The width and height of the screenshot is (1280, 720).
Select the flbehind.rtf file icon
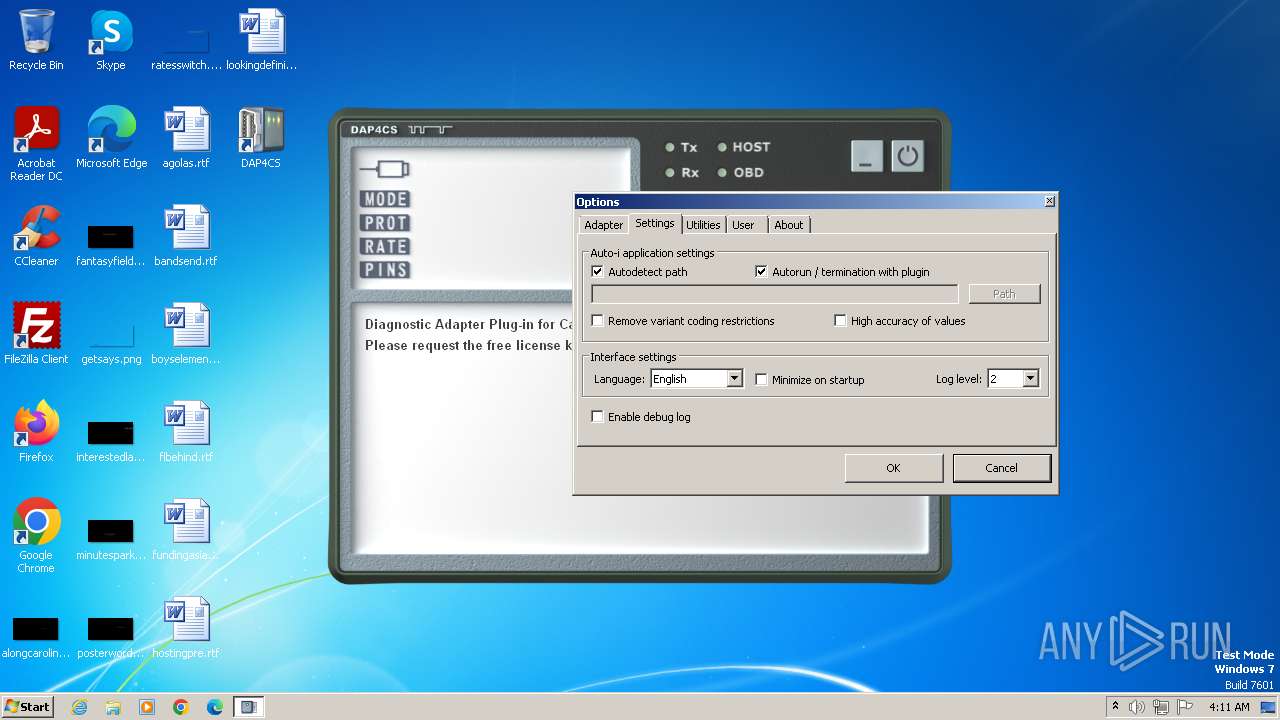pos(186,432)
